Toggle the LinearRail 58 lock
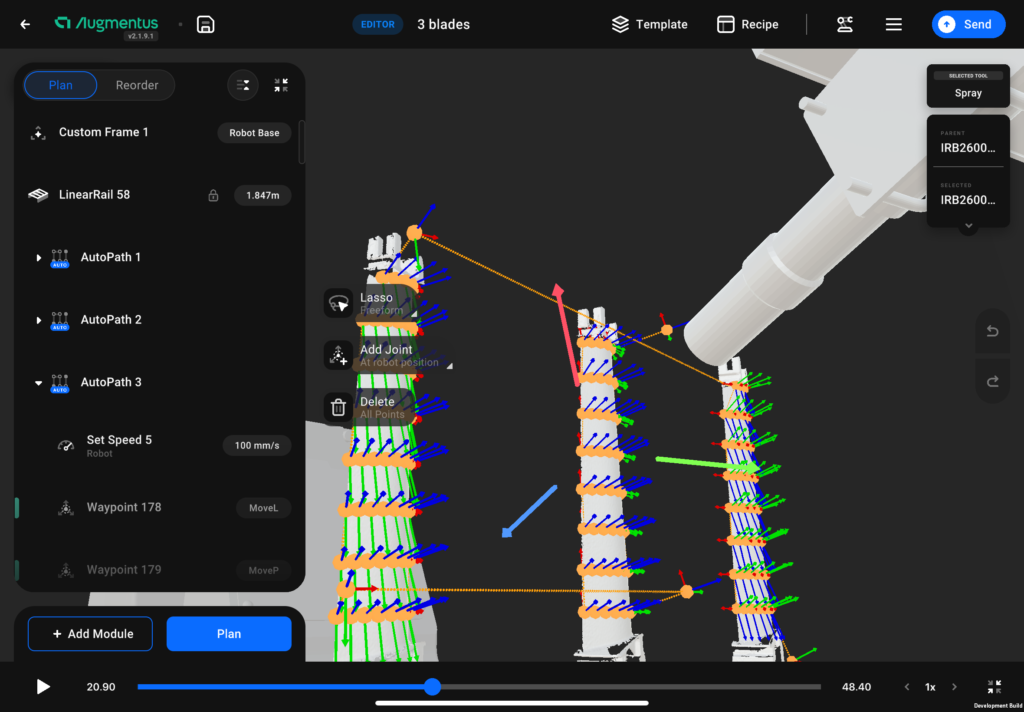The height and width of the screenshot is (712, 1024). pos(213,196)
